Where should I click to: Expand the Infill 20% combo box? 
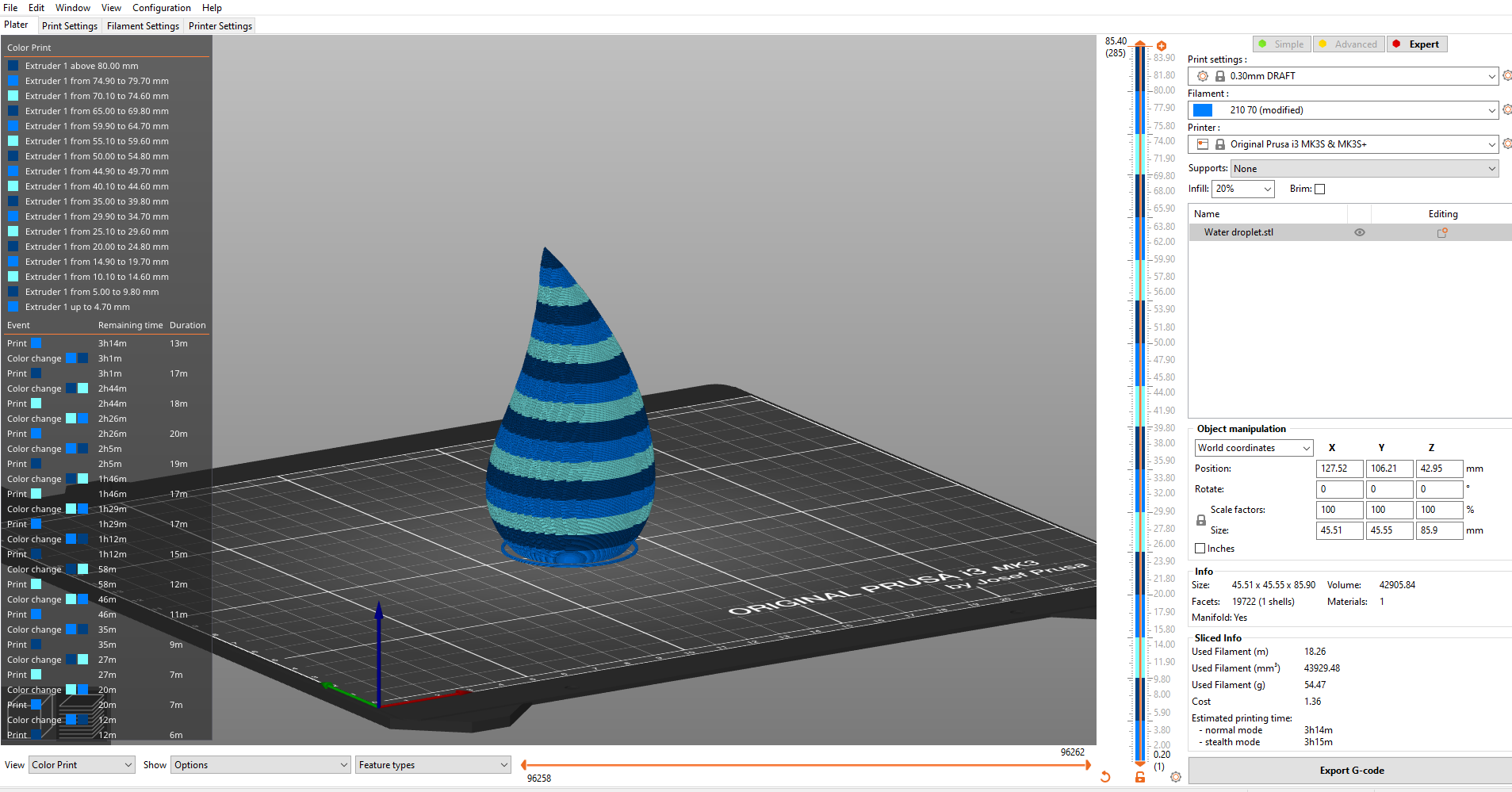pos(1243,189)
